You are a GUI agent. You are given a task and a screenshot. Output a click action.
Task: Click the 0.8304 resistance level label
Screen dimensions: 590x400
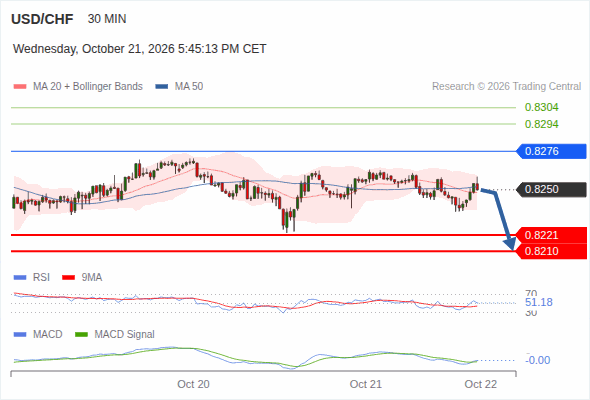(541, 108)
